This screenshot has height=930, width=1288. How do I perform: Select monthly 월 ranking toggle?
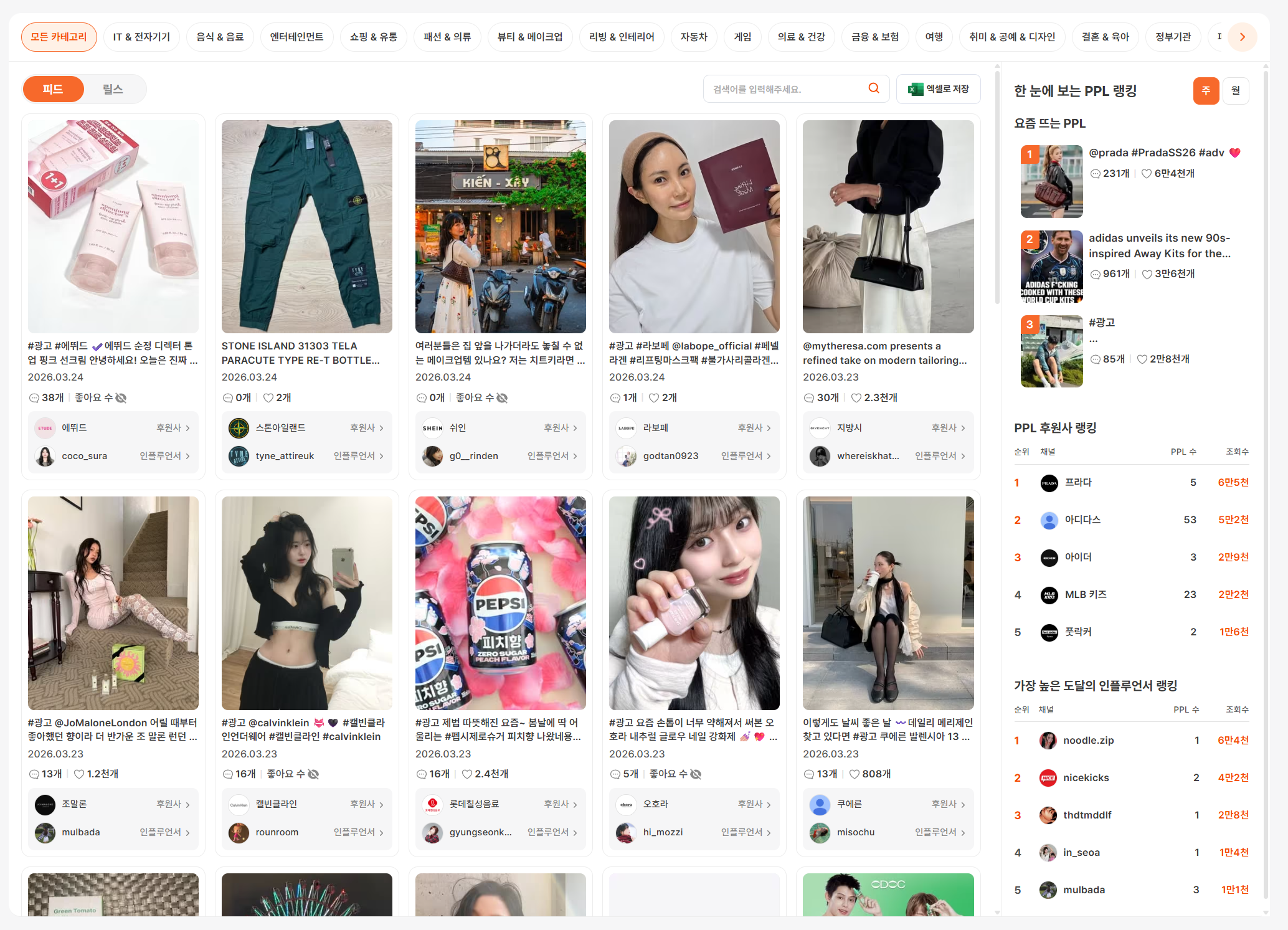pos(1236,91)
